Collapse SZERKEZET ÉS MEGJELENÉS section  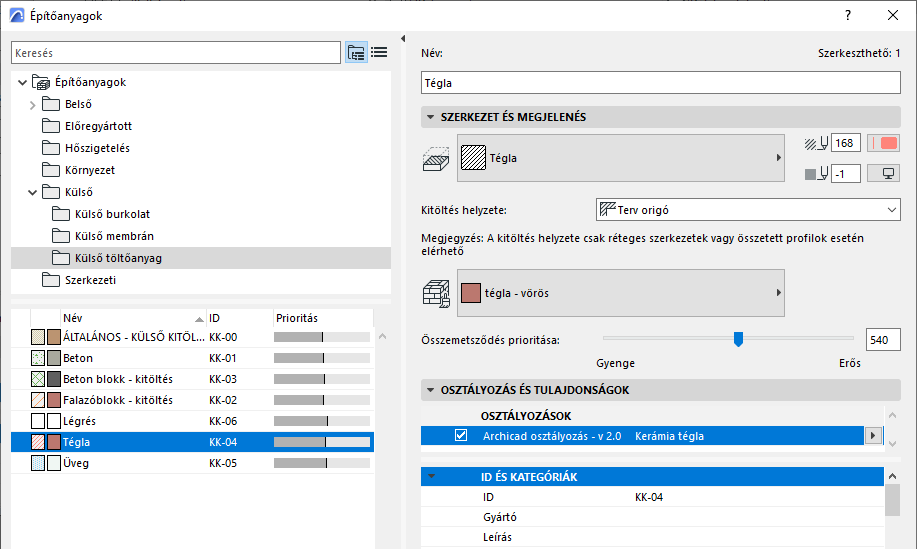coord(430,117)
